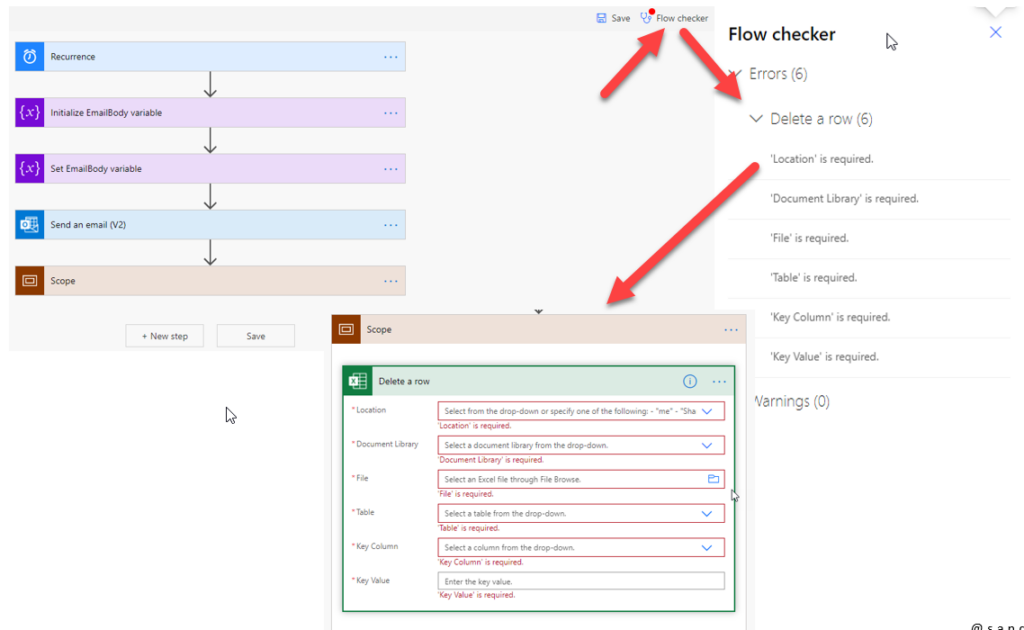Click the info icon on Delete a row

[689, 381]
